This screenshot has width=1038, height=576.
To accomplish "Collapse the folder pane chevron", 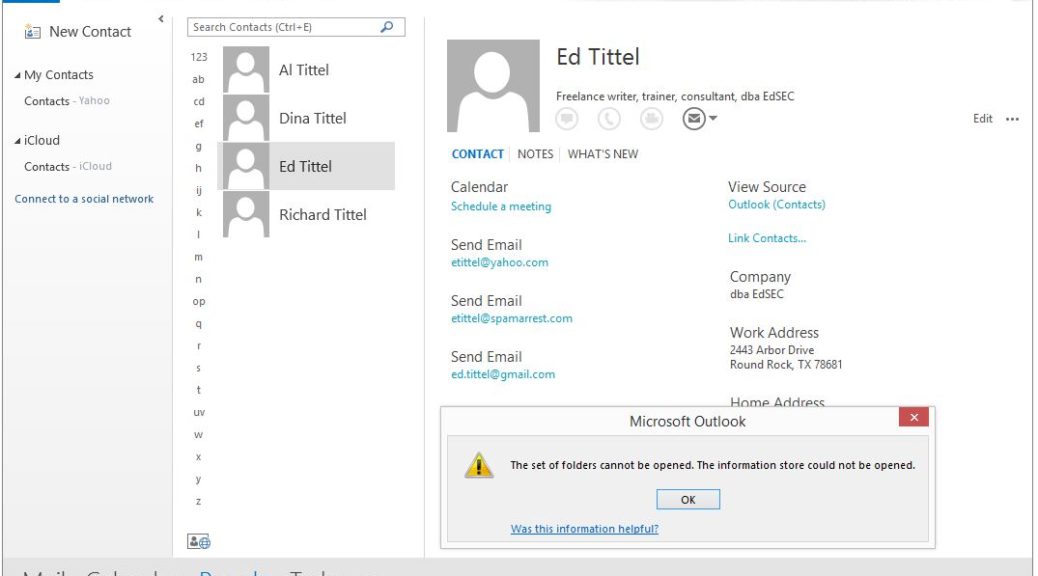I will [161, 19].
